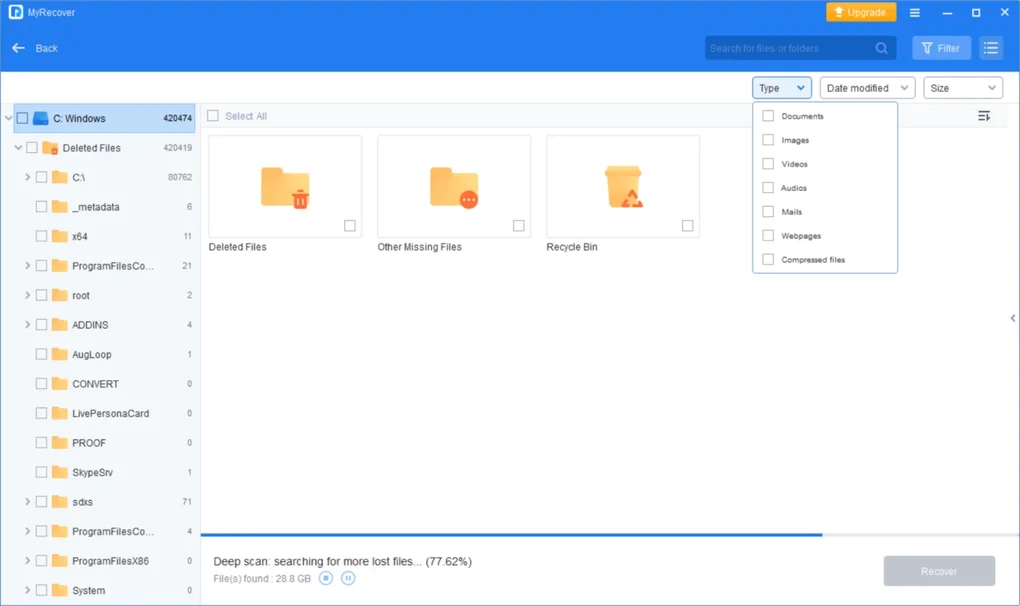The width and height of the screenshot is (1020, 606).
Task: Click the Filter button
Action: [941, 48]
